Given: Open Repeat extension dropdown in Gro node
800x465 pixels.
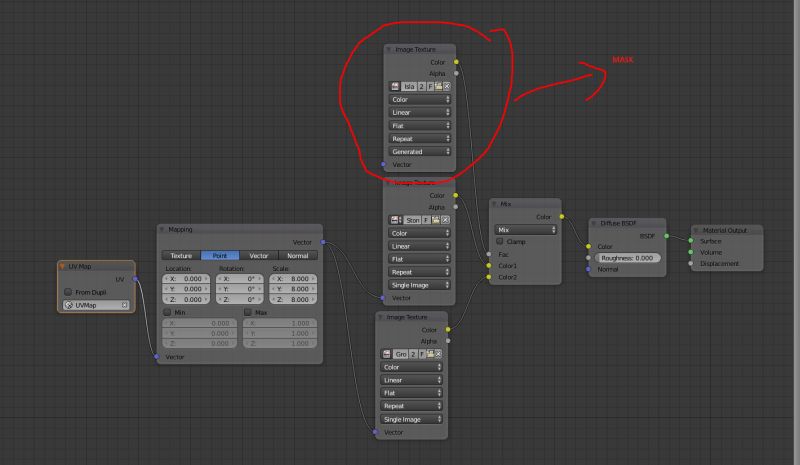Looking at the screenshot, I should 411,406.
